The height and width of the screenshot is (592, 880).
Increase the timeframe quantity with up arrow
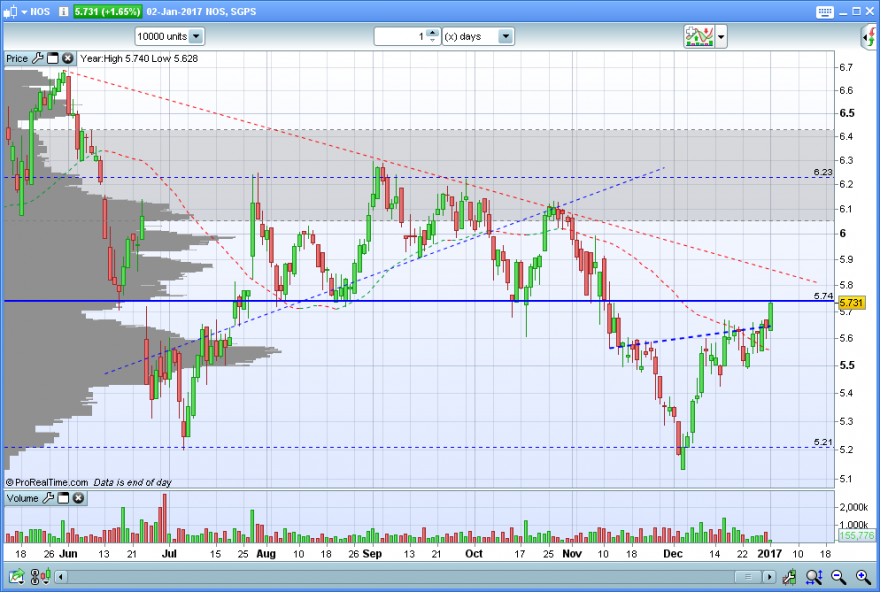tap(432, 33)
